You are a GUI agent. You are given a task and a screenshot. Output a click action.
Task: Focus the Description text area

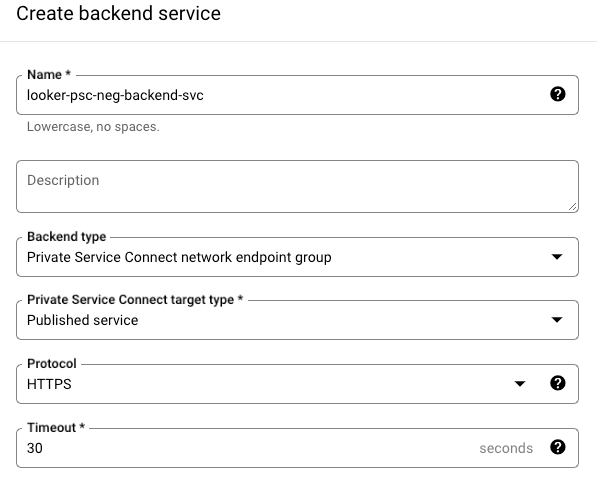click(x=297, y=187)
